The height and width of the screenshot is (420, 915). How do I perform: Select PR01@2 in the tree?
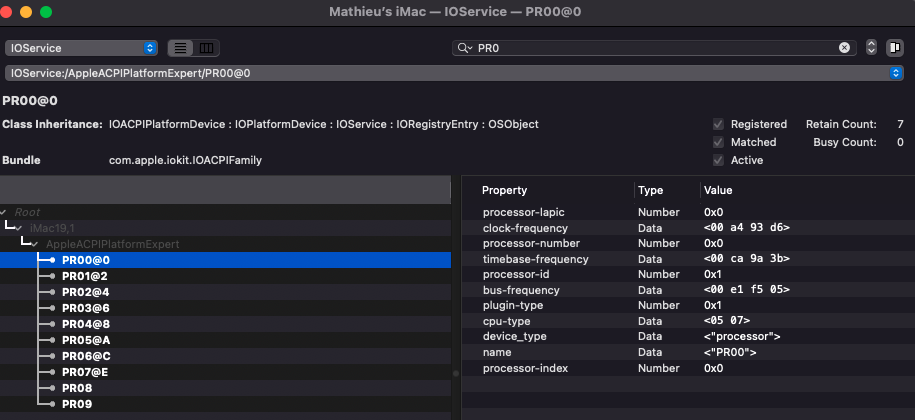pos(225,276)
